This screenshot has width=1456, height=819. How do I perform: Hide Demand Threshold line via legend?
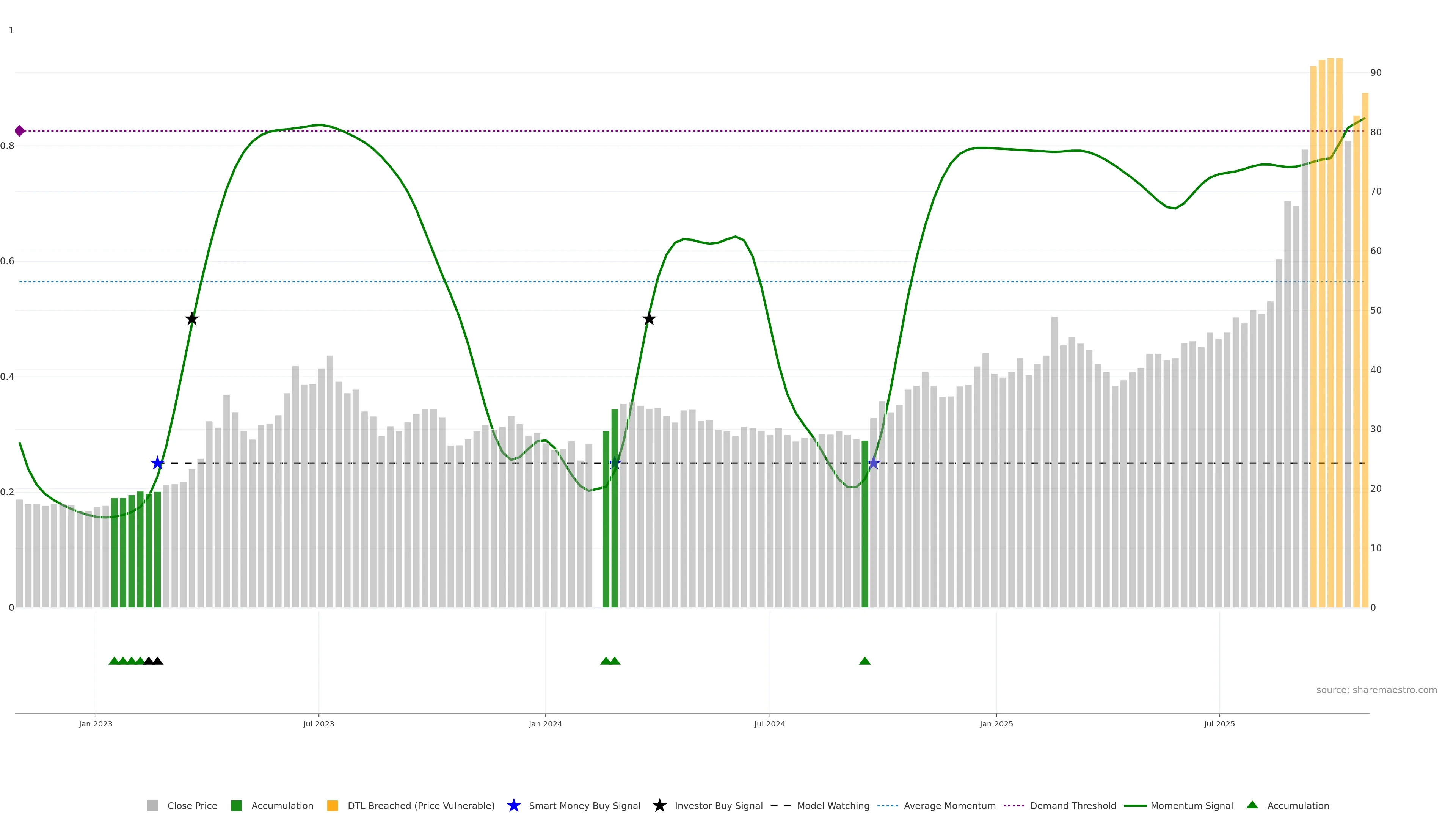1072,806
